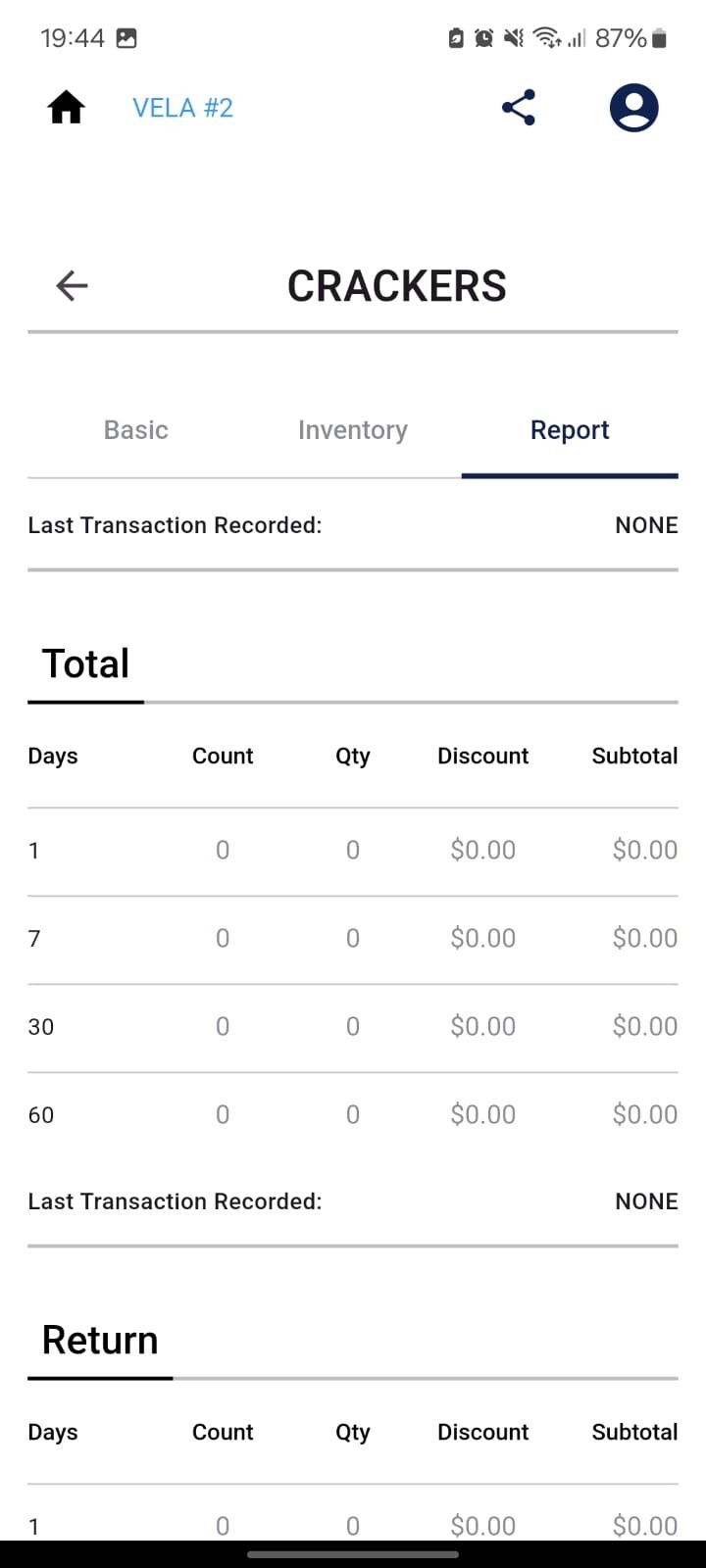Tap the Wi-Fi signal status icon
706x1568 pixels.
pyautogui.click(x=547, y=38)
